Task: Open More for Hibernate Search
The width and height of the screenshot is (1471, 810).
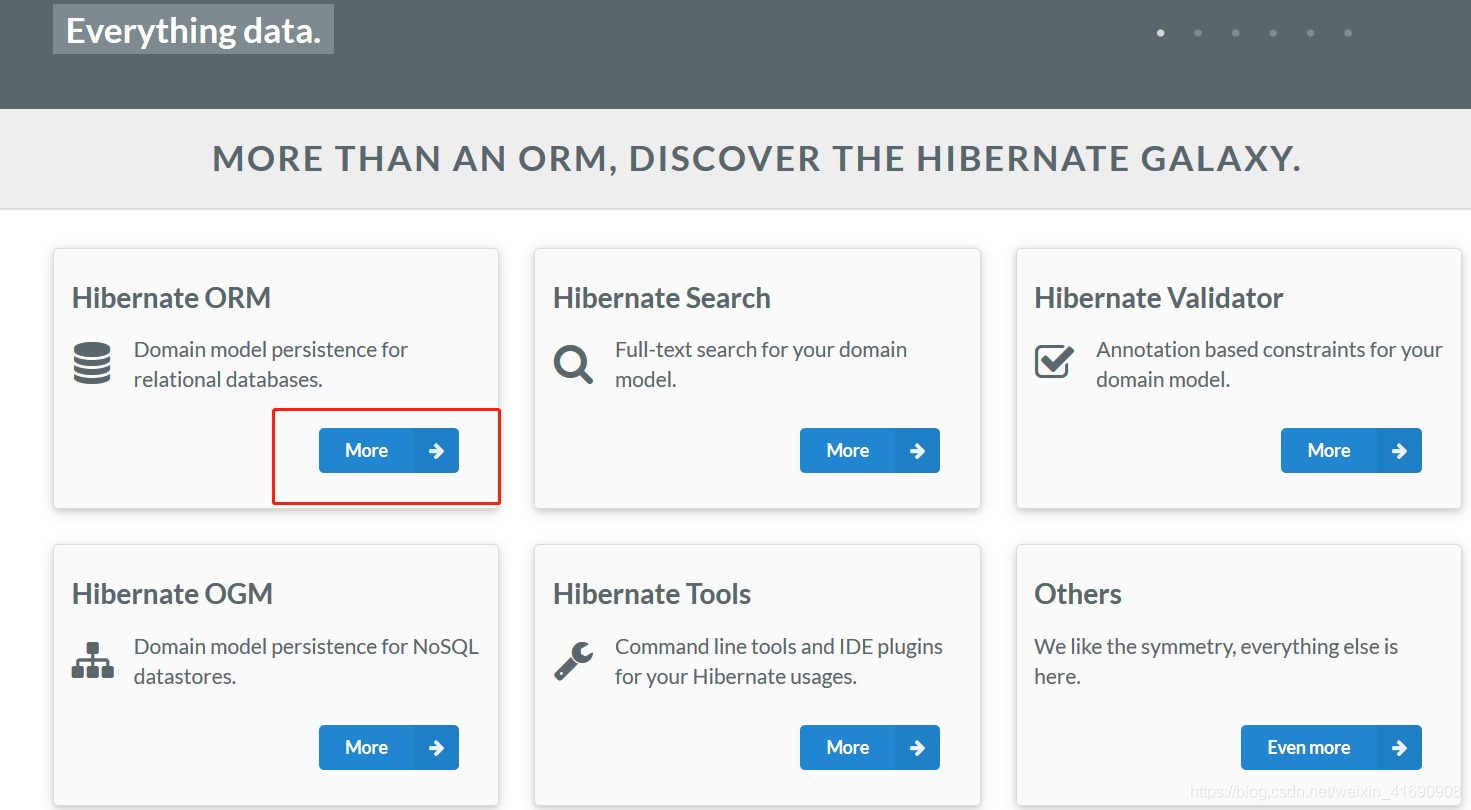Action: [870, 451]
